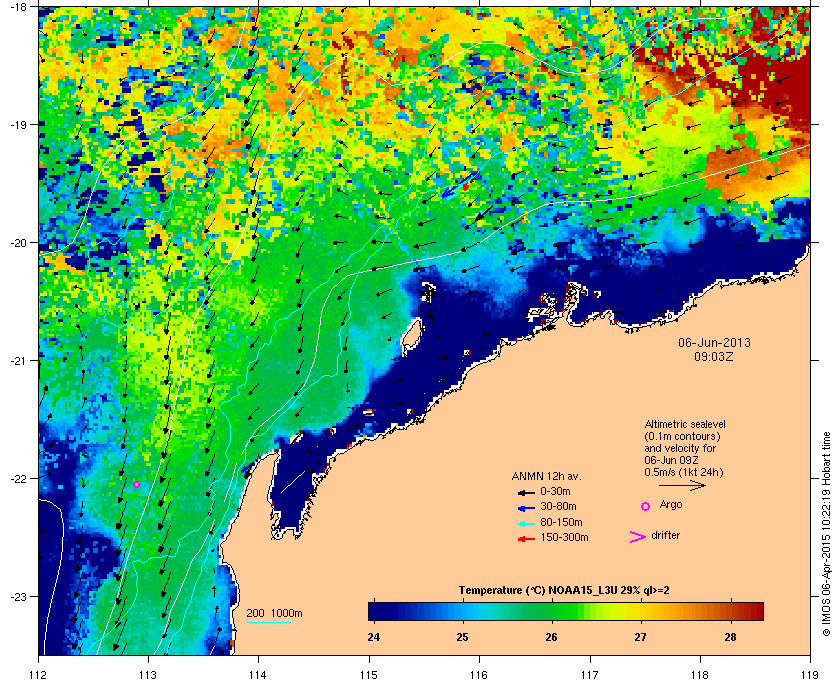
Task: Click the colorbar tick label '27'
Action: 641,637
